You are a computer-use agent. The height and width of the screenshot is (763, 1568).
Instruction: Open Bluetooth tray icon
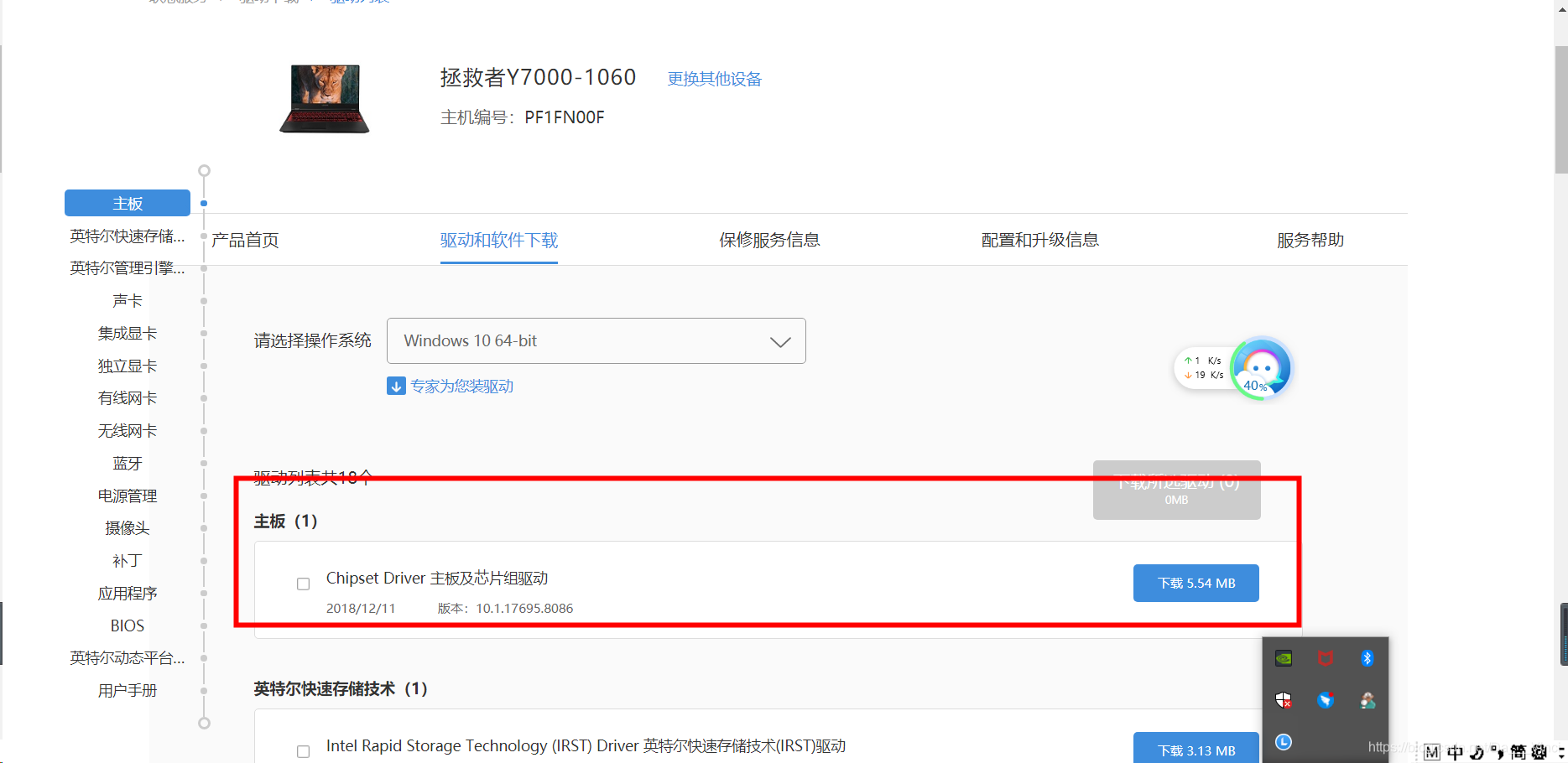(1367, 658)
